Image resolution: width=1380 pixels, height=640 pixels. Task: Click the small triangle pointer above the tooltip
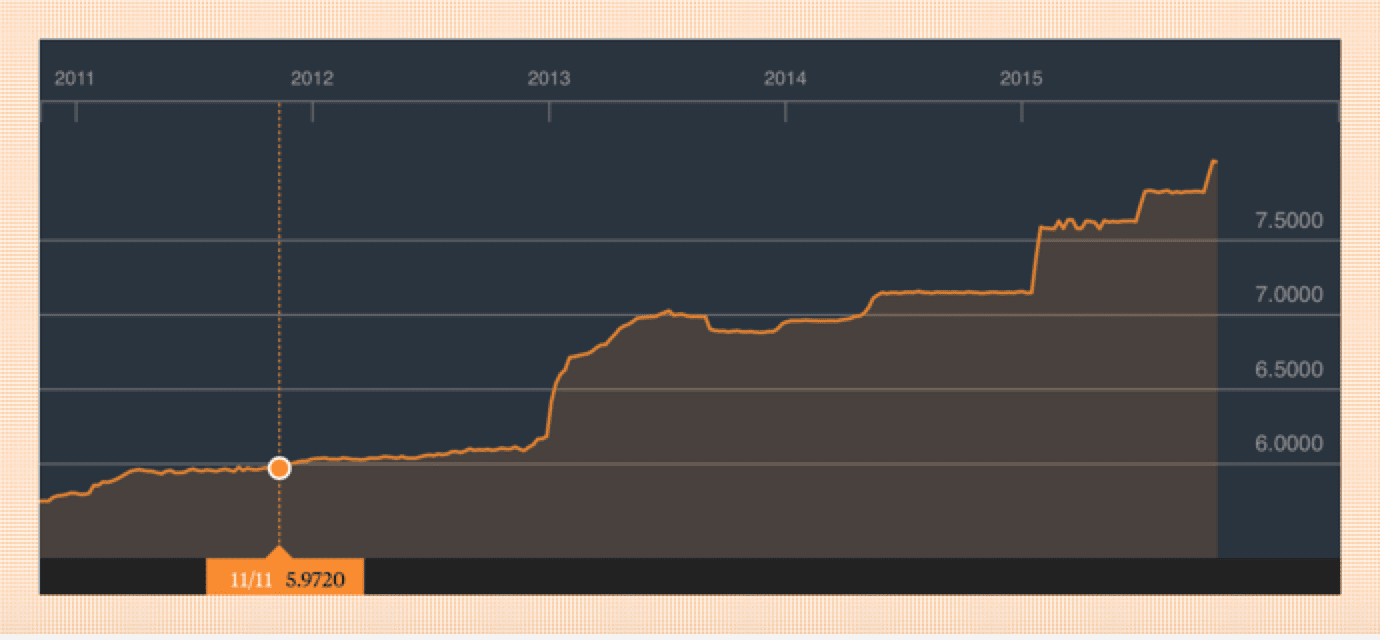coord(279,553)
